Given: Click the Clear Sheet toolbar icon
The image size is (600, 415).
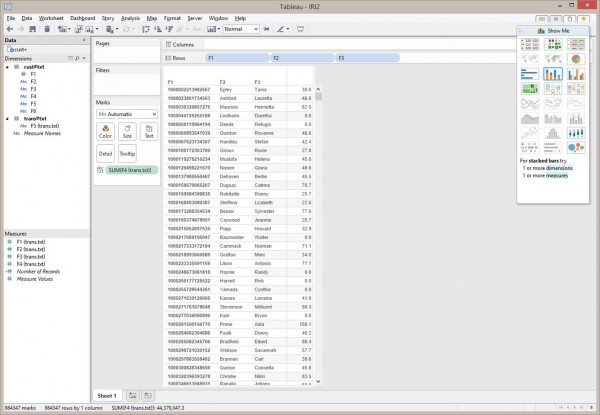Looking at the screenshot, I should (90, 29).
